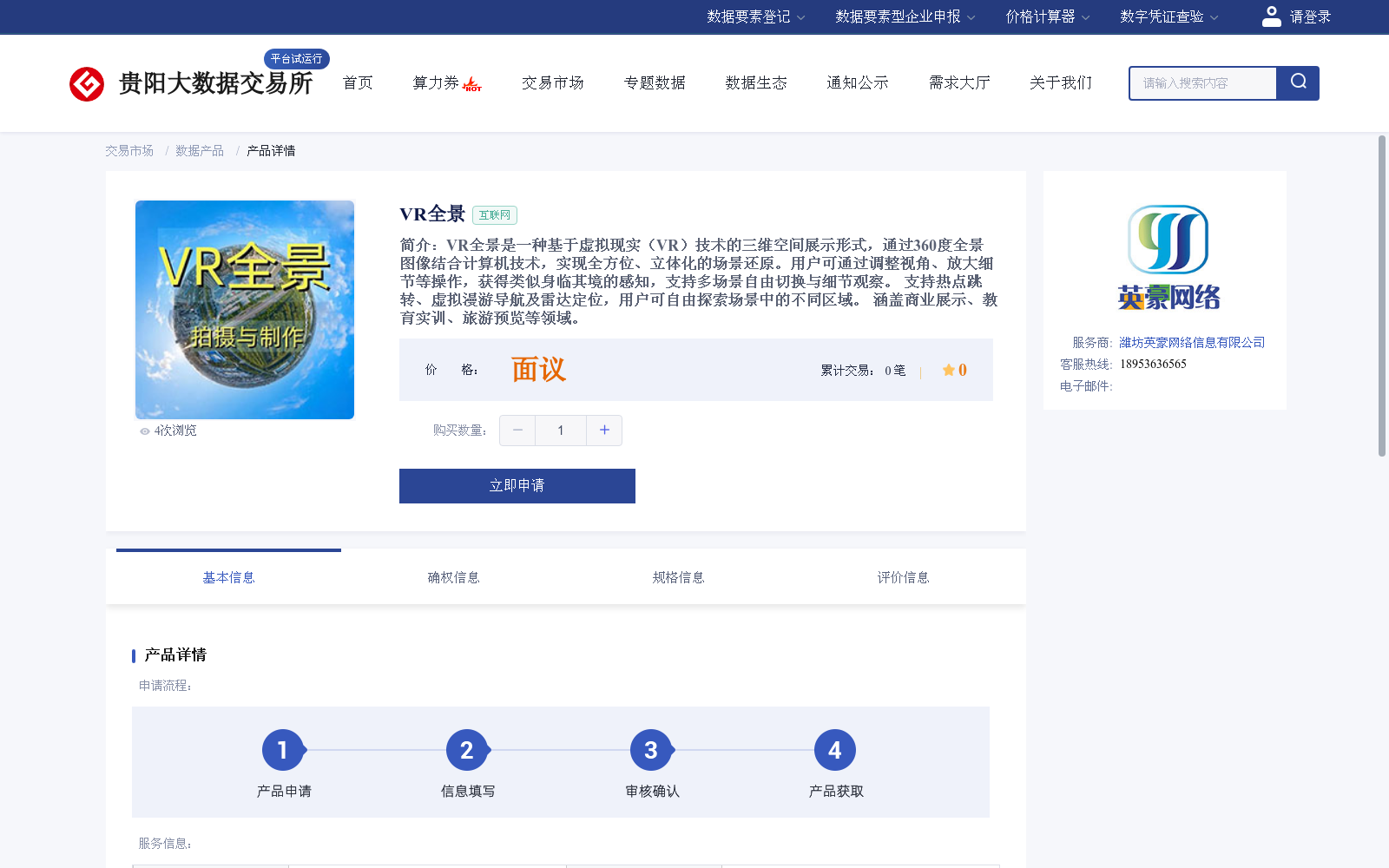Increase purchase quantity with plus button

point(604,431)
